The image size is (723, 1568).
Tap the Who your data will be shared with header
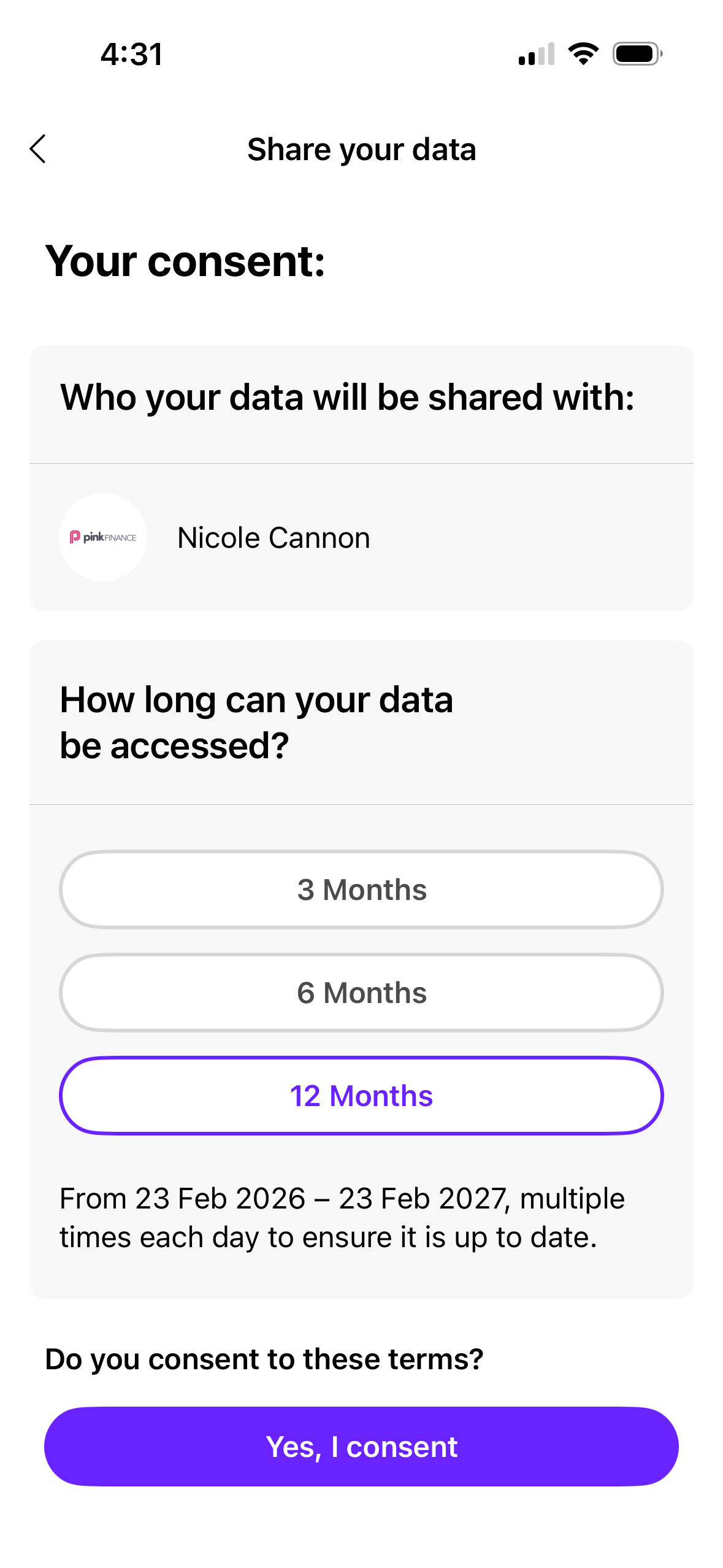pos(347,398)
